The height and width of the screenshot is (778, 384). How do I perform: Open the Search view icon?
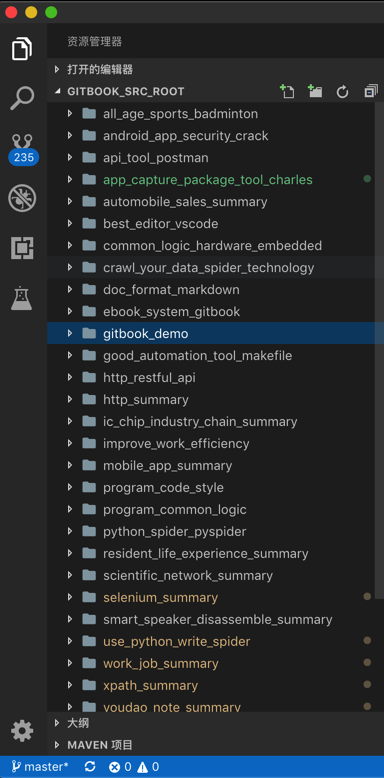pyautogui.click(x=22, y=98)
